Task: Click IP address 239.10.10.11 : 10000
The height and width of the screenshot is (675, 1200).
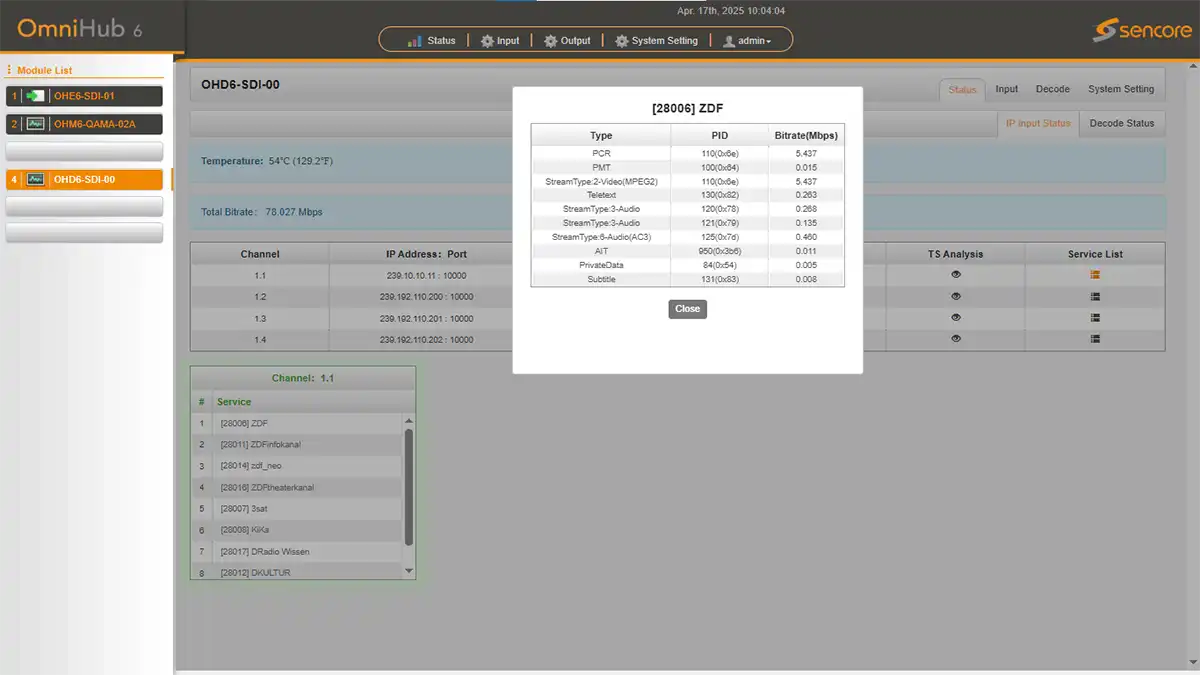Action: (x=427, y=275)
